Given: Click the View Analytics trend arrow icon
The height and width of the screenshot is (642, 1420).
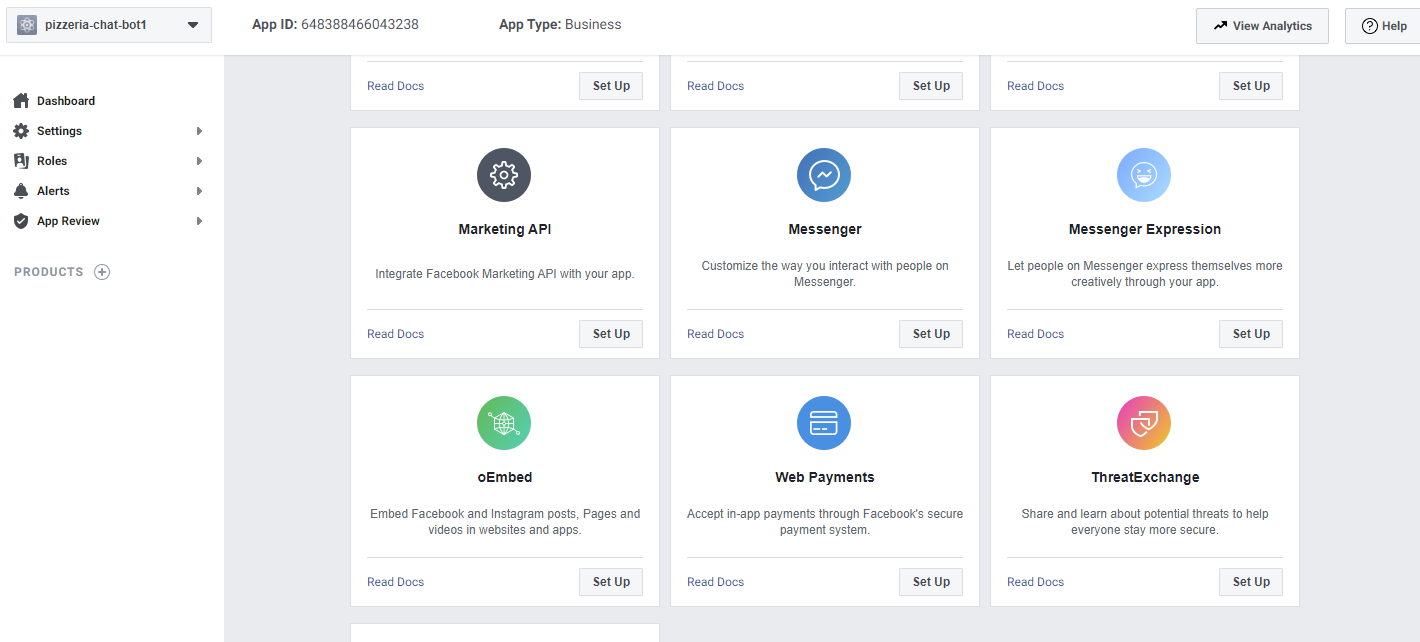Looking at the screenshot, I should (1220, 26).
